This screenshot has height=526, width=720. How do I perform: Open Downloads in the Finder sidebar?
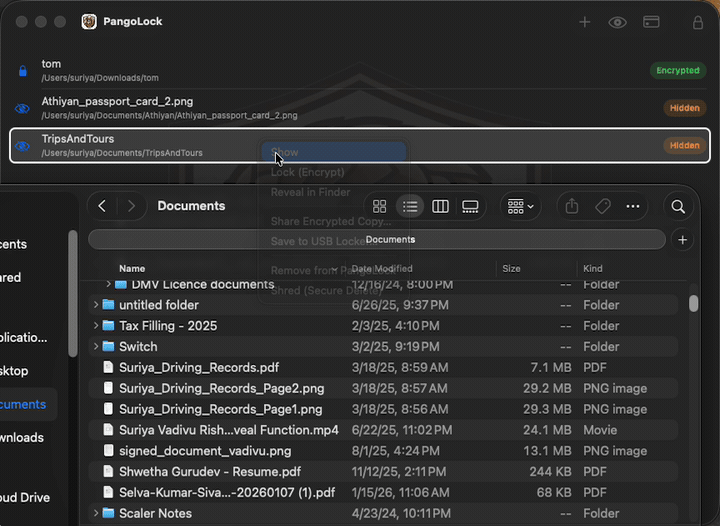[x=22, y=437]
